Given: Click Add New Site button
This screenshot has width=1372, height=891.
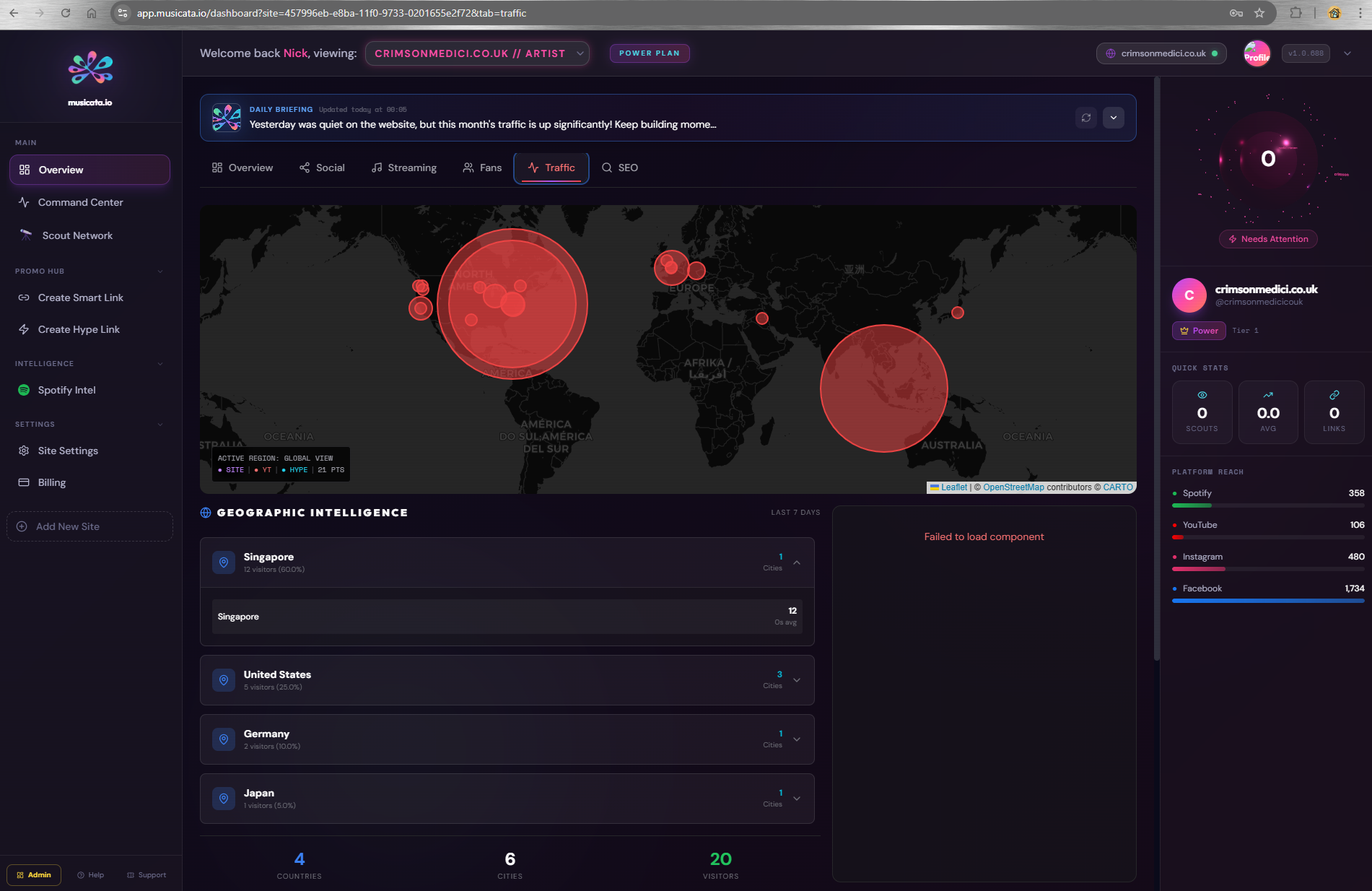Looking at the screenshot, I should 89,526.
